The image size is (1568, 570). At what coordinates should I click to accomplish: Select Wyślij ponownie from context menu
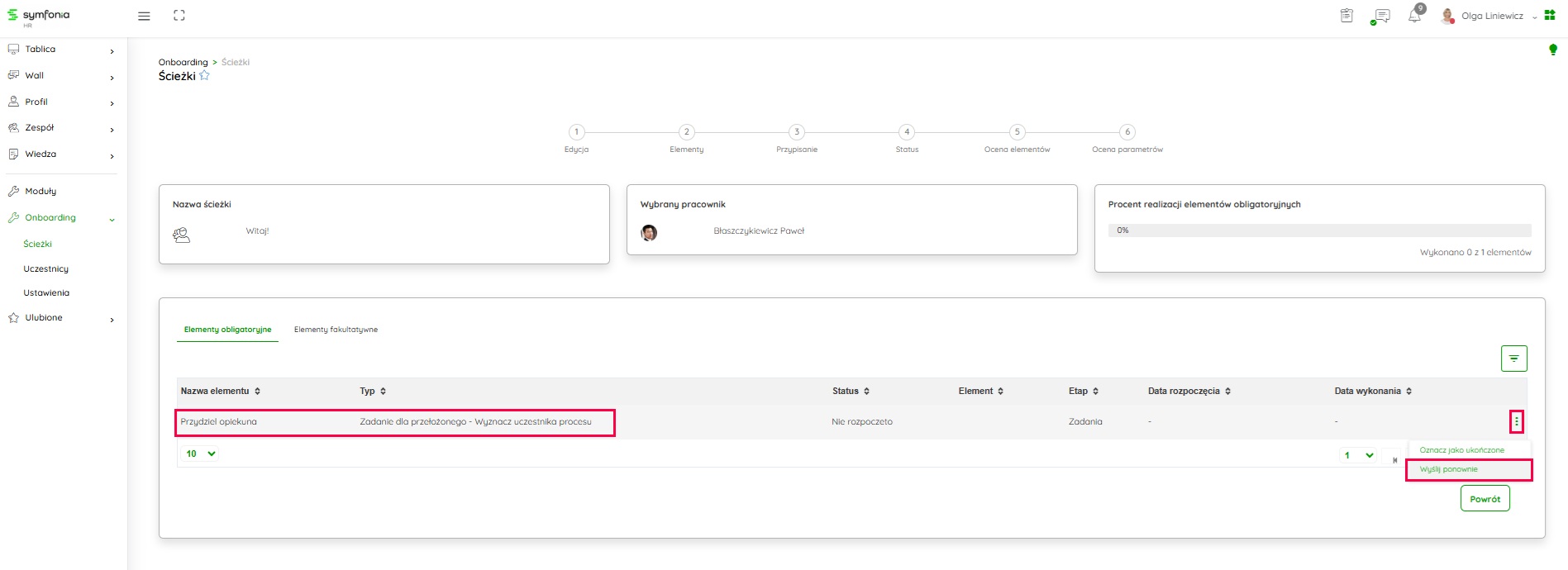pos(1449,469)
